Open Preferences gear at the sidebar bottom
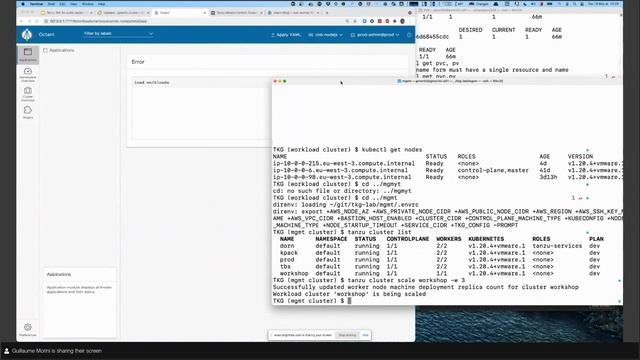The height and width of the screenshot is (360, 640). click(28, 330)
